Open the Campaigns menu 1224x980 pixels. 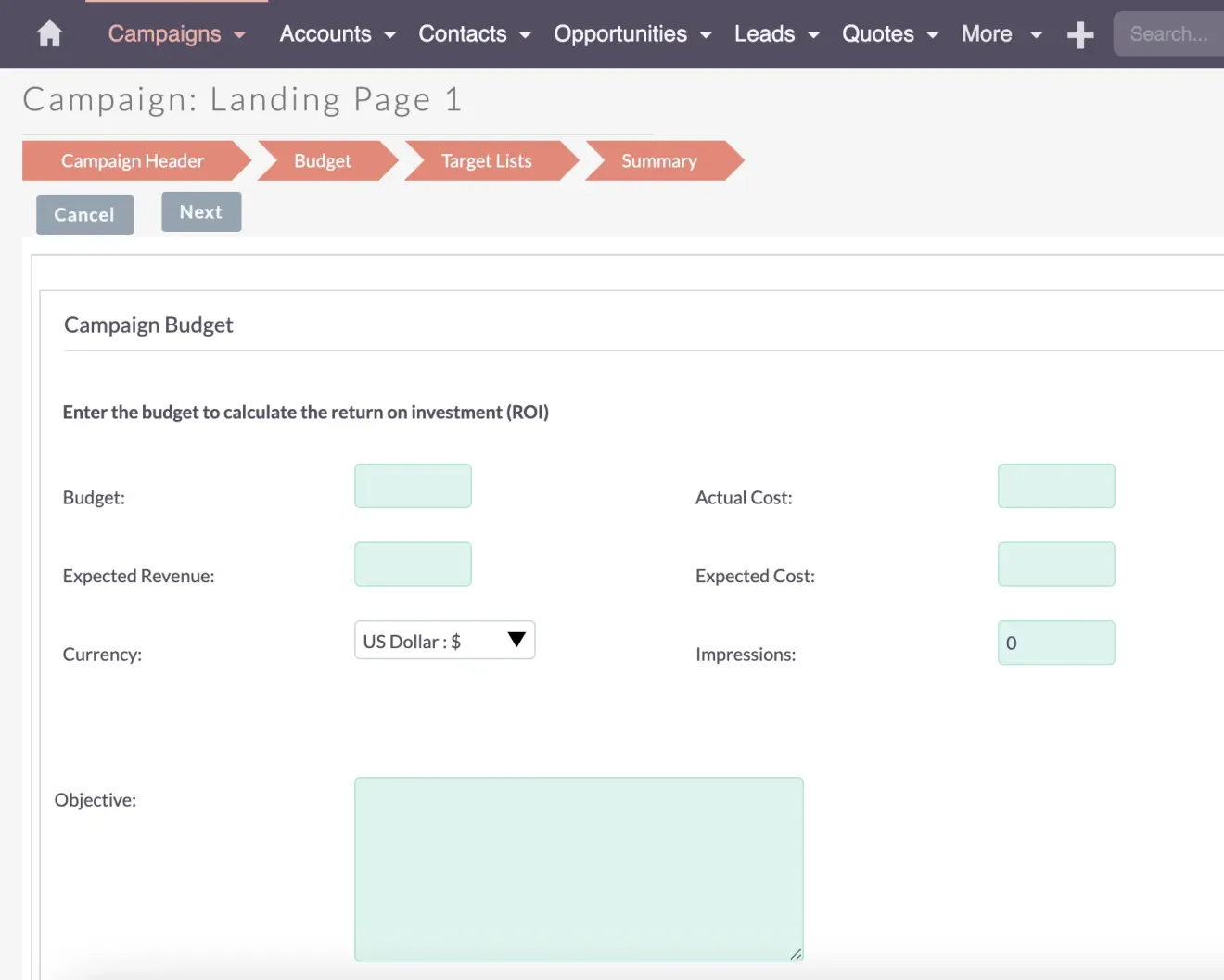(x=165, y=33)
